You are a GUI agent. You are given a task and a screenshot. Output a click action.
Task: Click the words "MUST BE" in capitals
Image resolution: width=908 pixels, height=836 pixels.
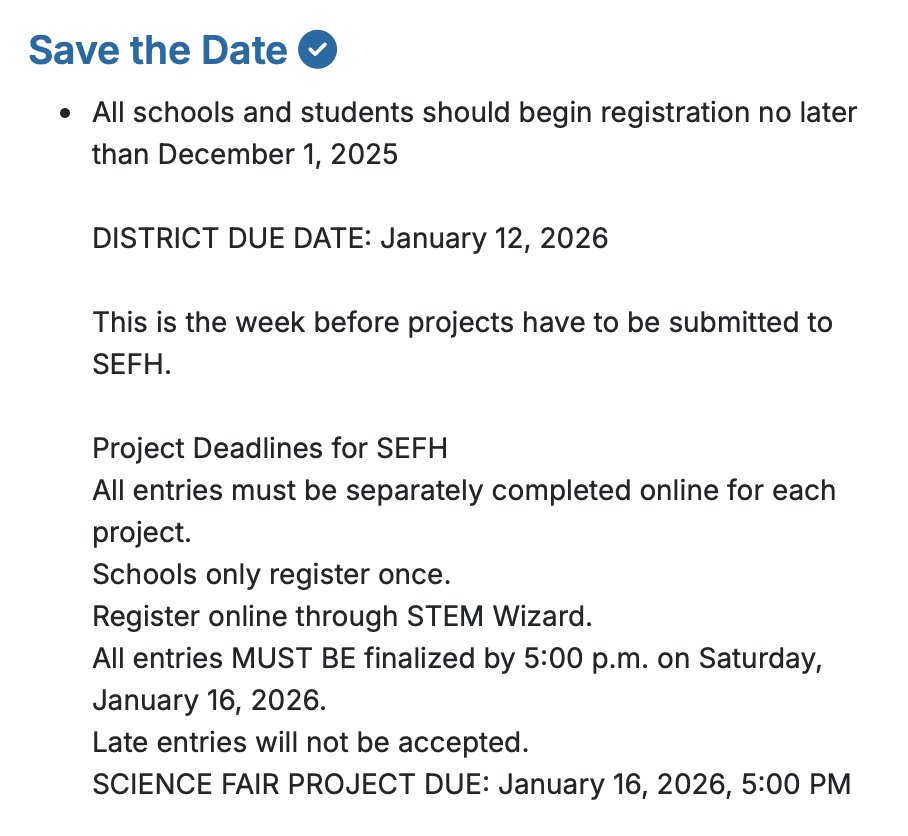(294, 658)
